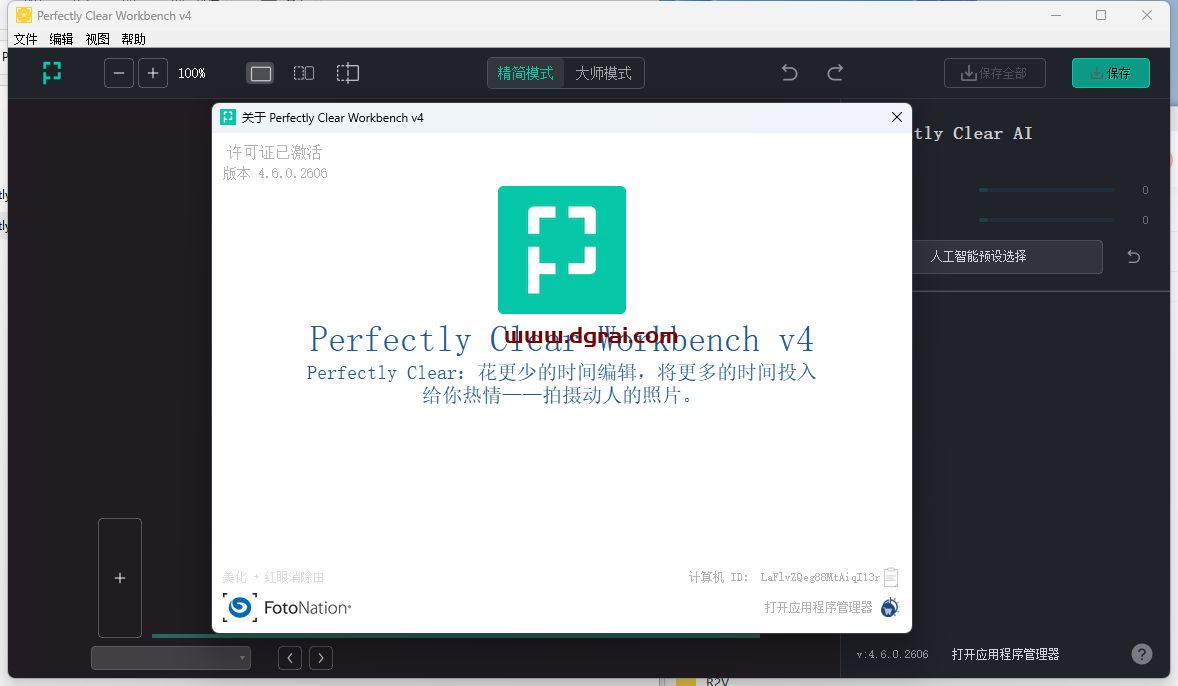Switch to 大师模式 master mode
The width and height of the screenshot is (1178, 686).
click(603, 73)
